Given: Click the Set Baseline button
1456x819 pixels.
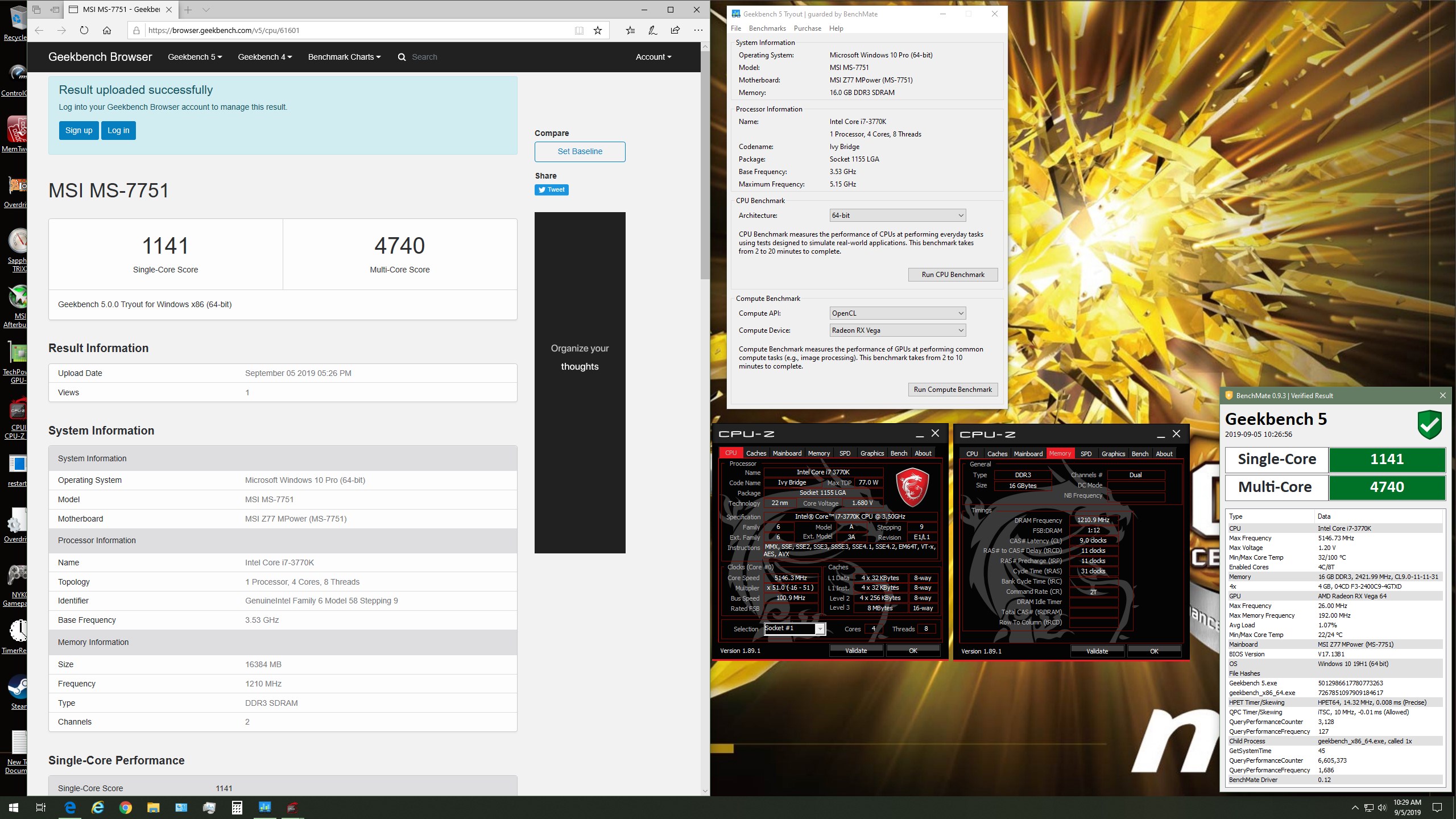Looking at the screenshot, I should [580, 151].
